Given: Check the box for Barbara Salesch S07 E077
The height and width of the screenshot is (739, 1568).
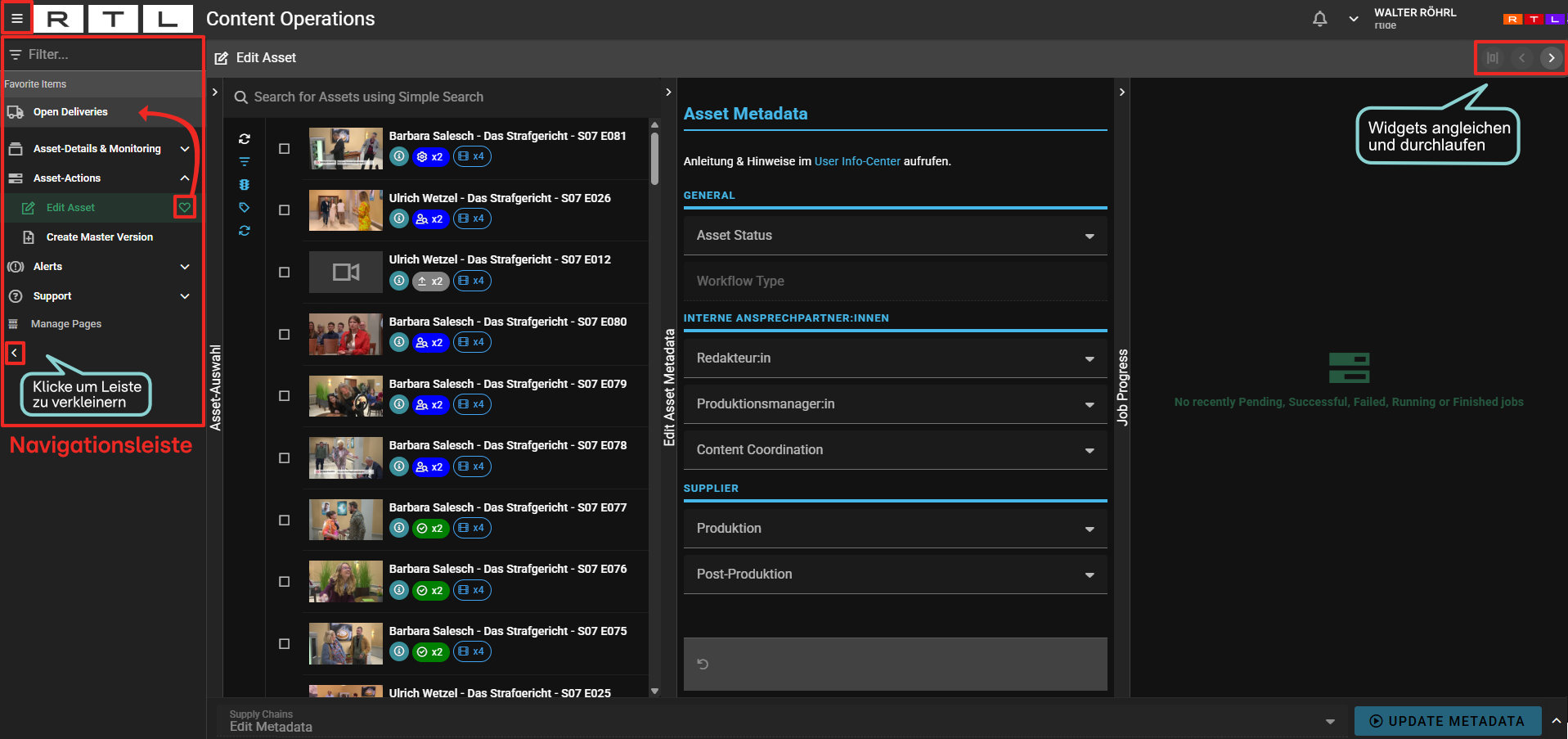Looking at the screenshot, I should click(x=284, y=520).
